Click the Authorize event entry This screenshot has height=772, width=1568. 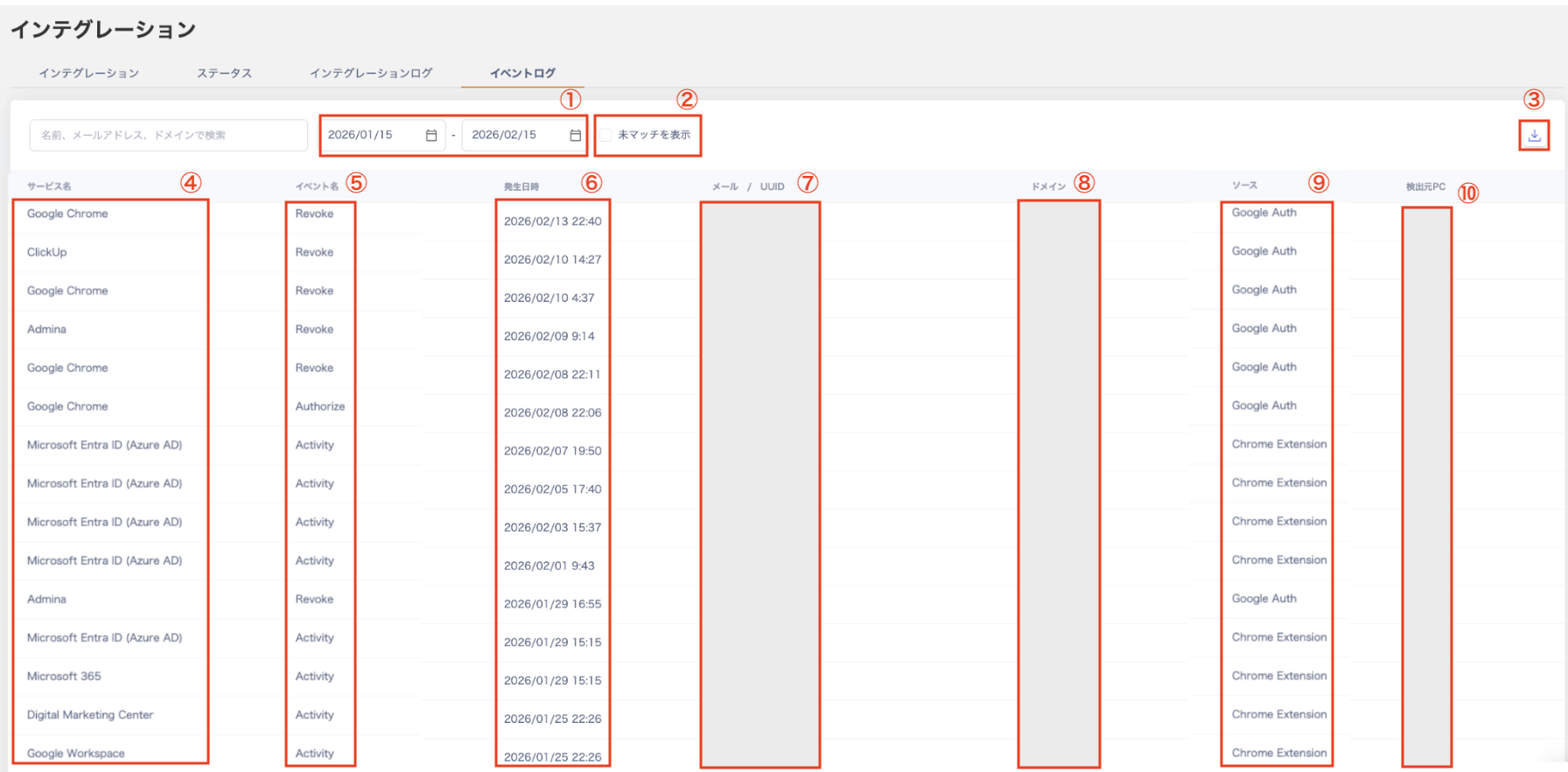320,406
